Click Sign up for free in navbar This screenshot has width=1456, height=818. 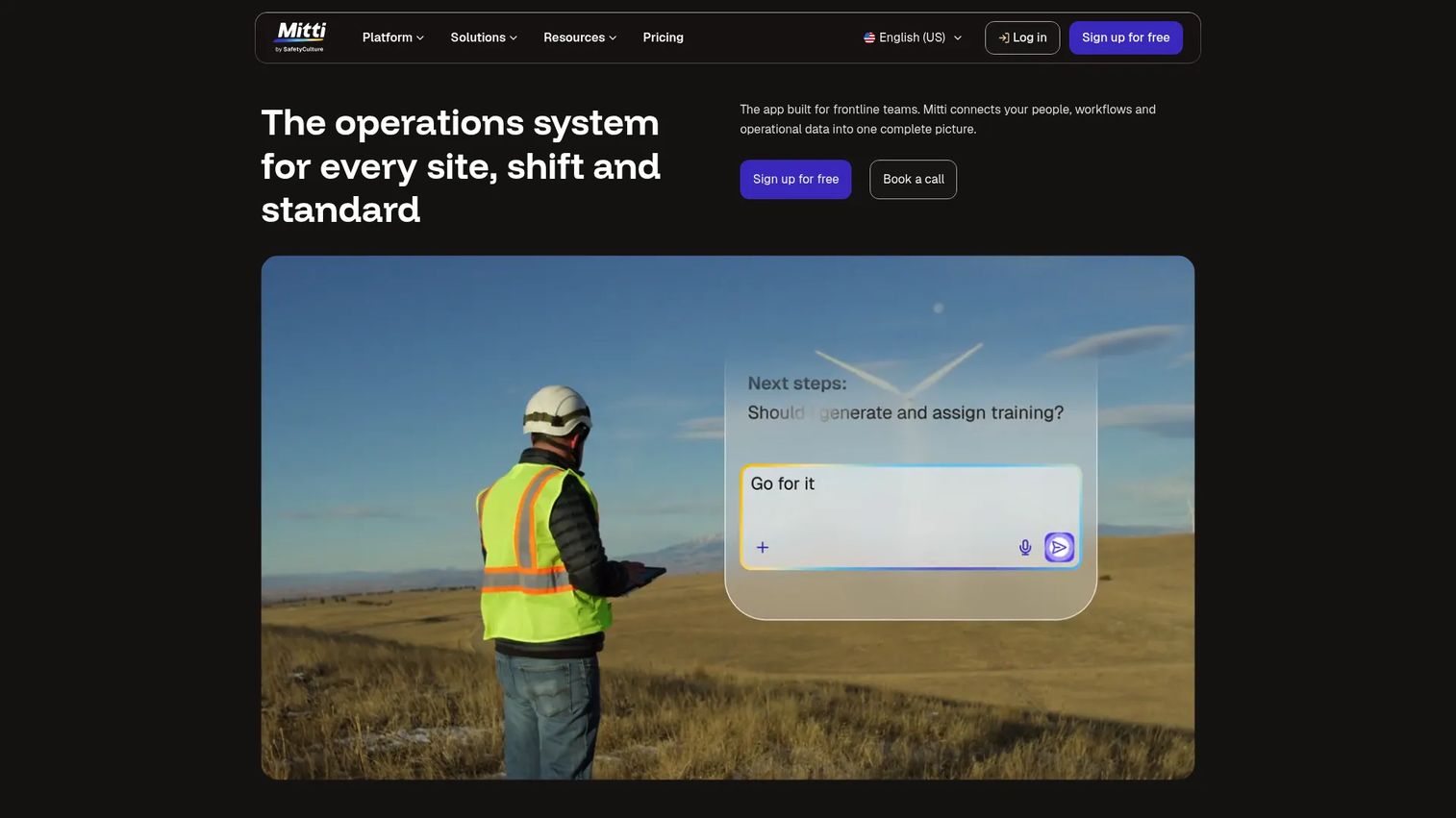point(1125,37)
